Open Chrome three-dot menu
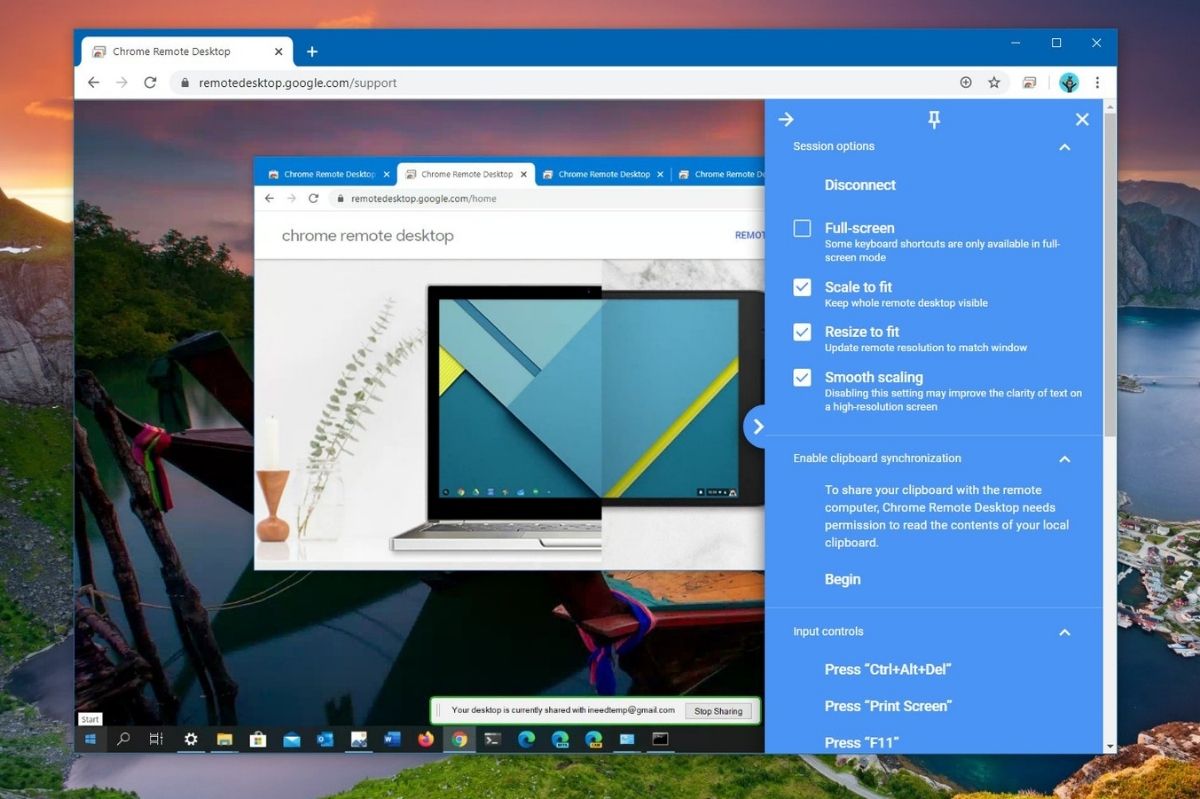Viewport: 1200px width, 799px height. [x=1097, y=83]
